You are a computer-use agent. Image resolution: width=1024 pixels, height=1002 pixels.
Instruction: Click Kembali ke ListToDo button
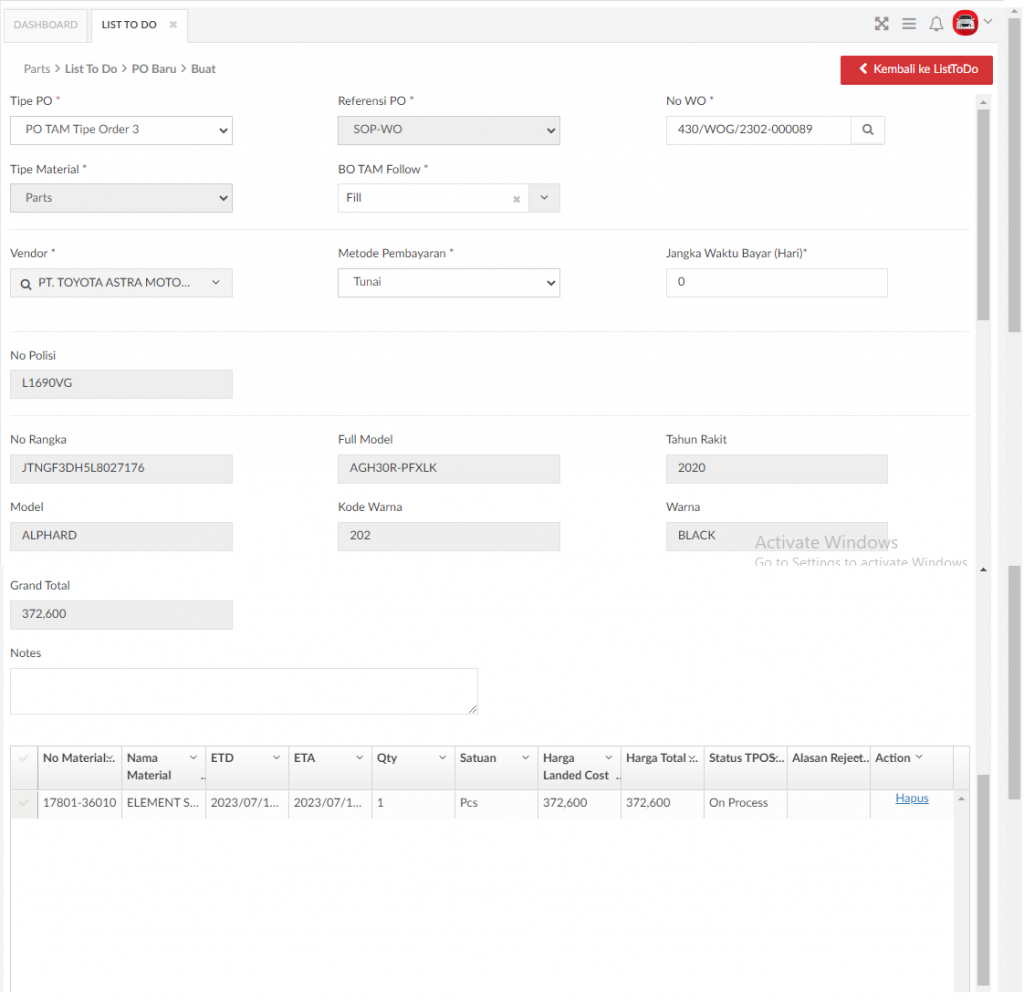coord(916,70)
